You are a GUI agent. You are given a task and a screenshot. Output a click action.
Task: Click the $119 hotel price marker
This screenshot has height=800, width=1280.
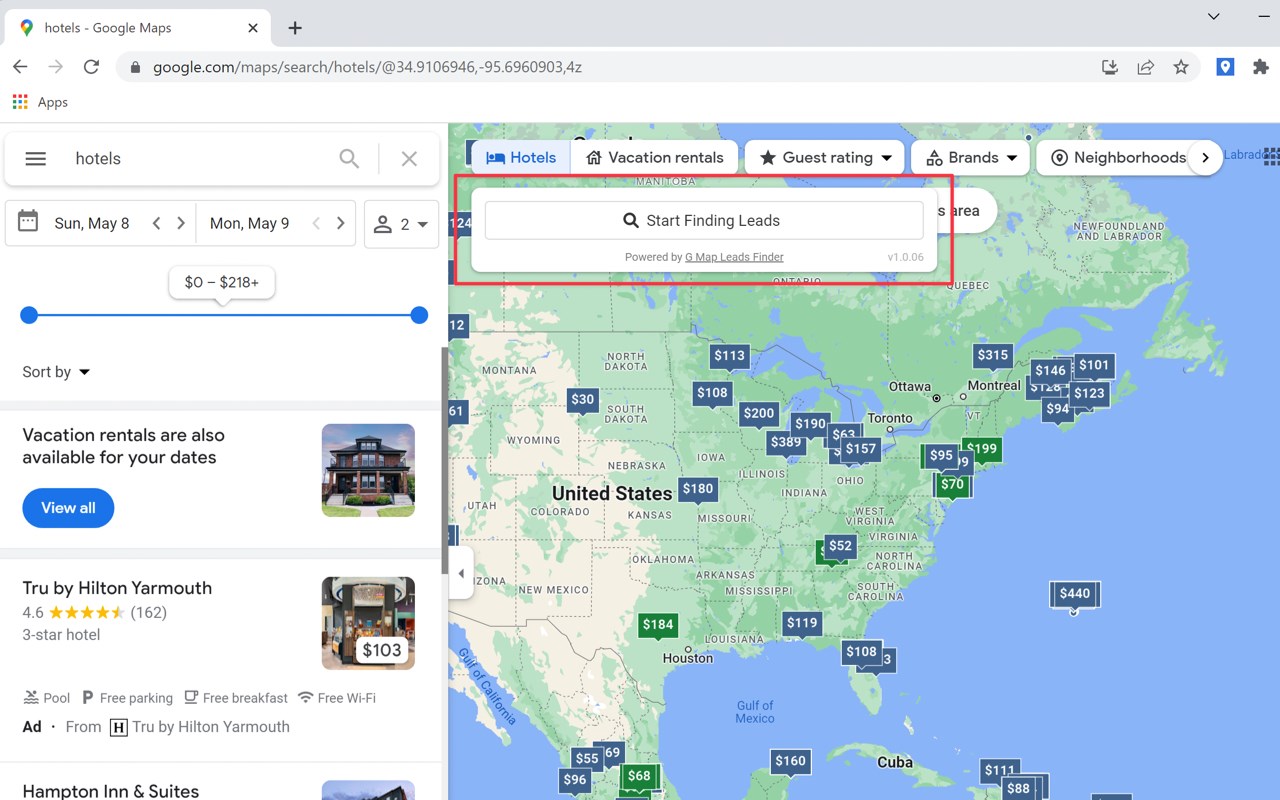[x=802, y=623]
